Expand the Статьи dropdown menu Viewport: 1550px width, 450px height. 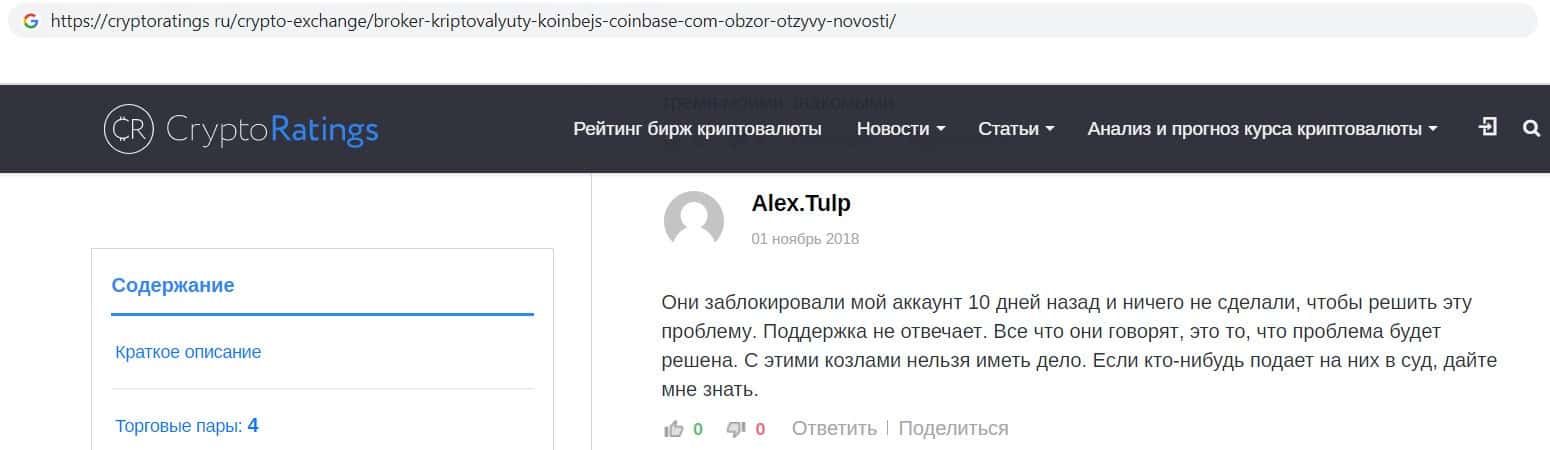(1016, 129)
